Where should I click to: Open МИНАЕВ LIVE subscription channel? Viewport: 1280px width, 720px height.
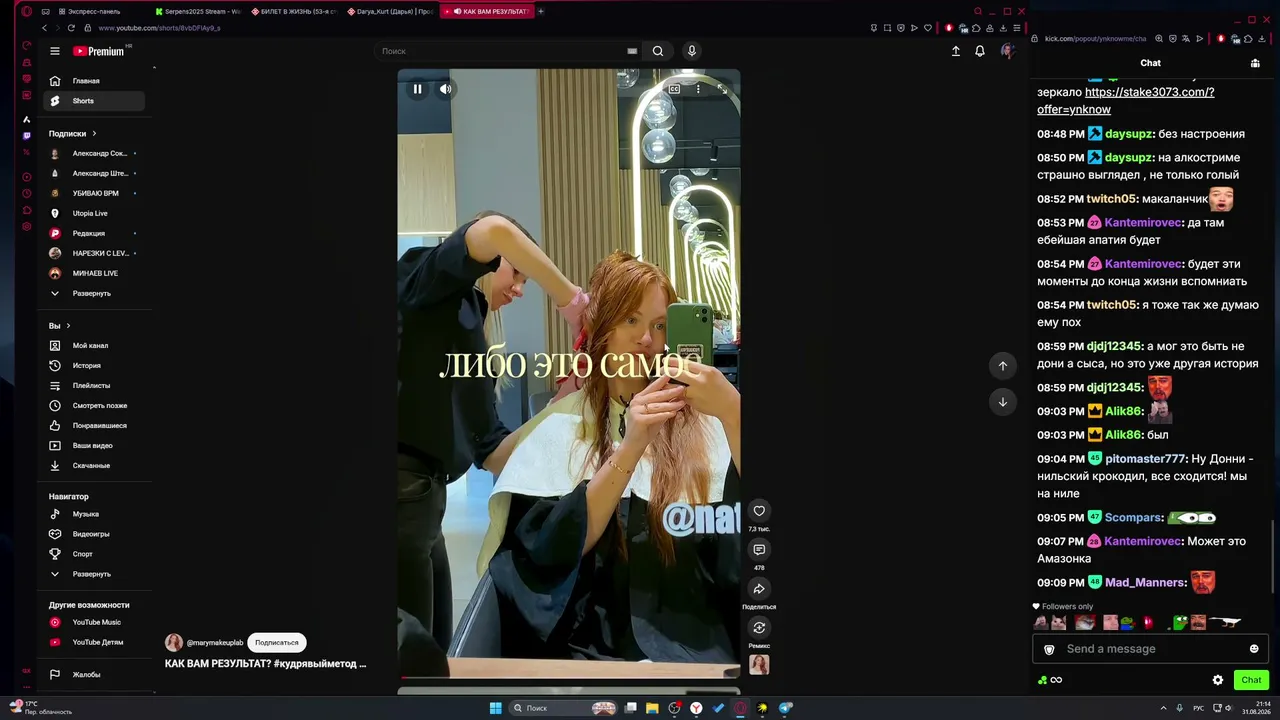(94, 273)
